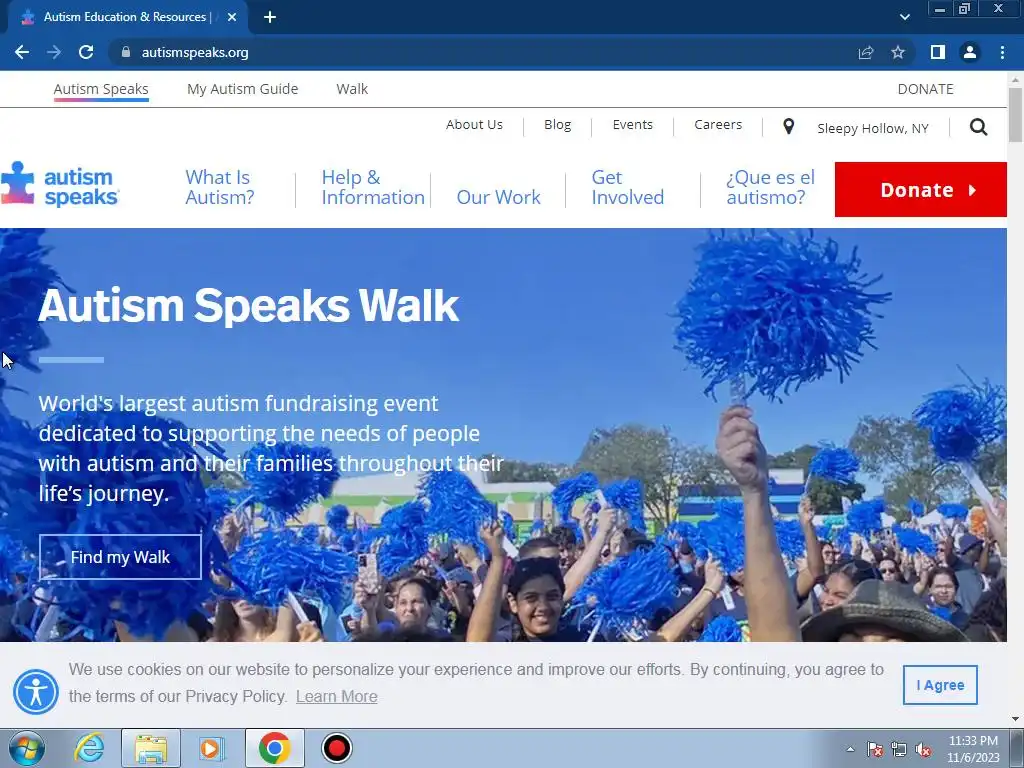1024x768 pixels.
Task: Open the Get Involved menu
Action: click(628, 187)
